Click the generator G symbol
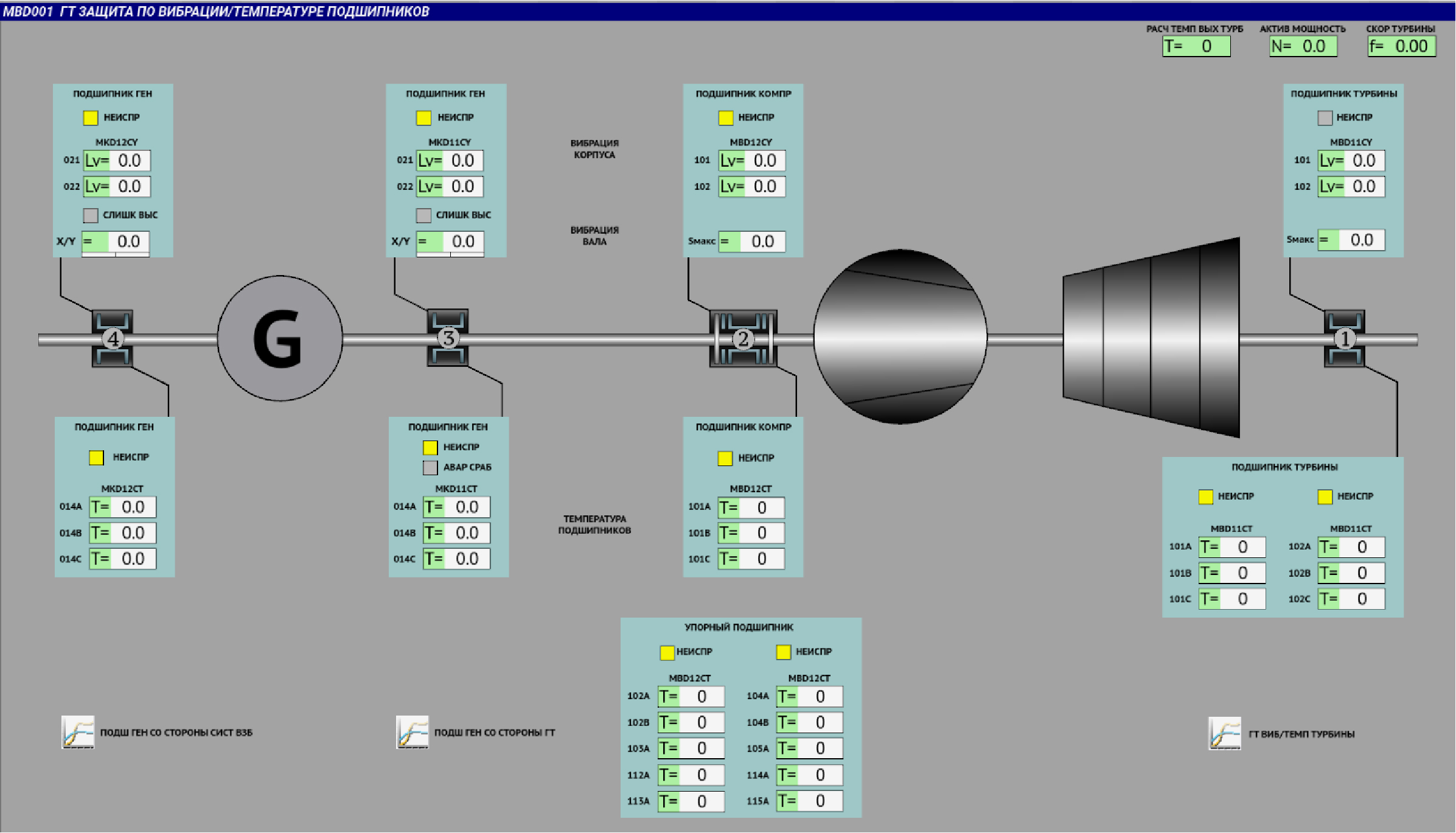1456x833 pixels. (x=280, y=338)
